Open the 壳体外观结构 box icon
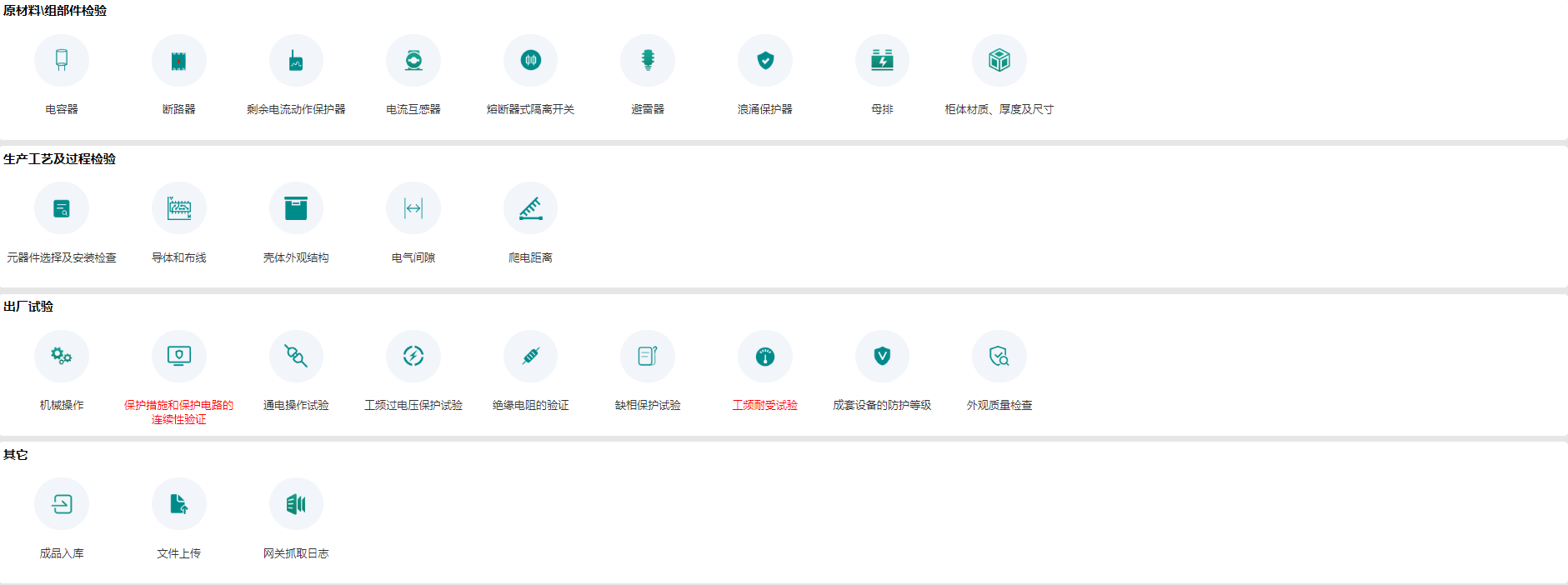Image resolution: width=1568 pixels, height=585 pixels. 296,208
